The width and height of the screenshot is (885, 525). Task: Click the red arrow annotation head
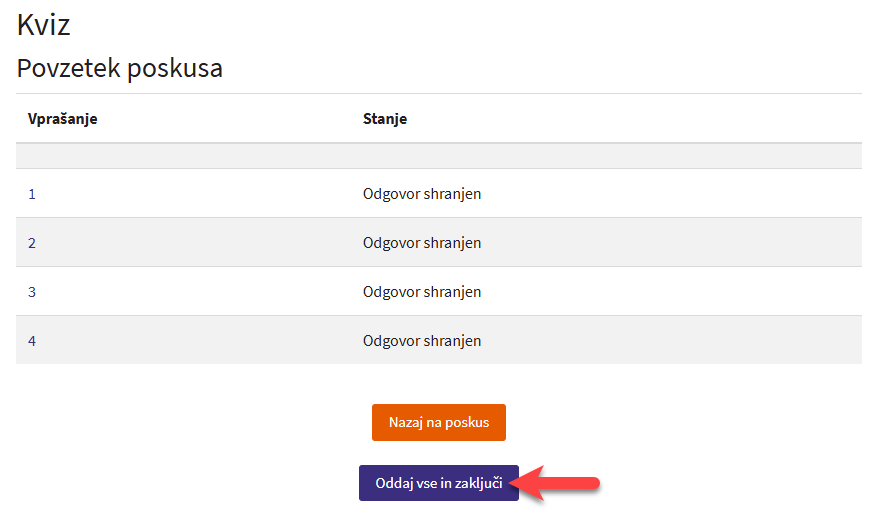[530, 483]
